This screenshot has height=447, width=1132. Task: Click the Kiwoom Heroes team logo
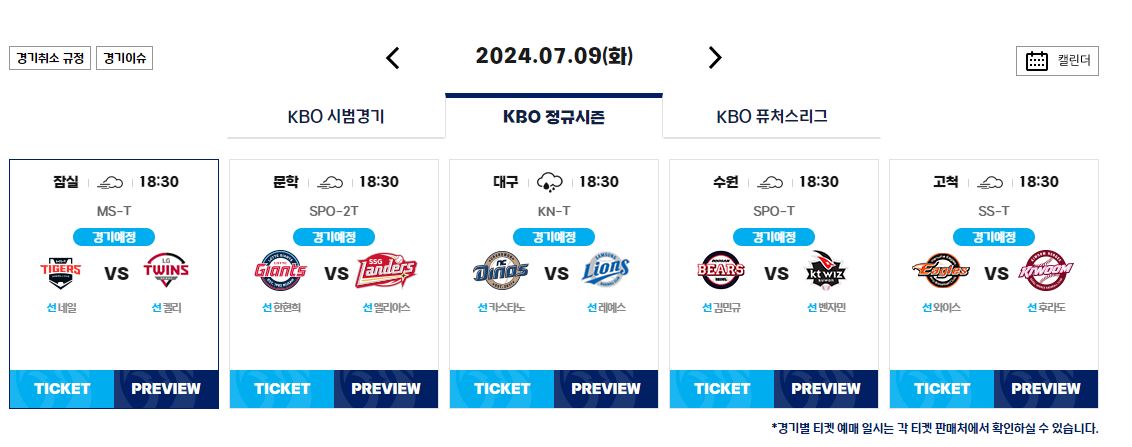[x=1046, y=271]
